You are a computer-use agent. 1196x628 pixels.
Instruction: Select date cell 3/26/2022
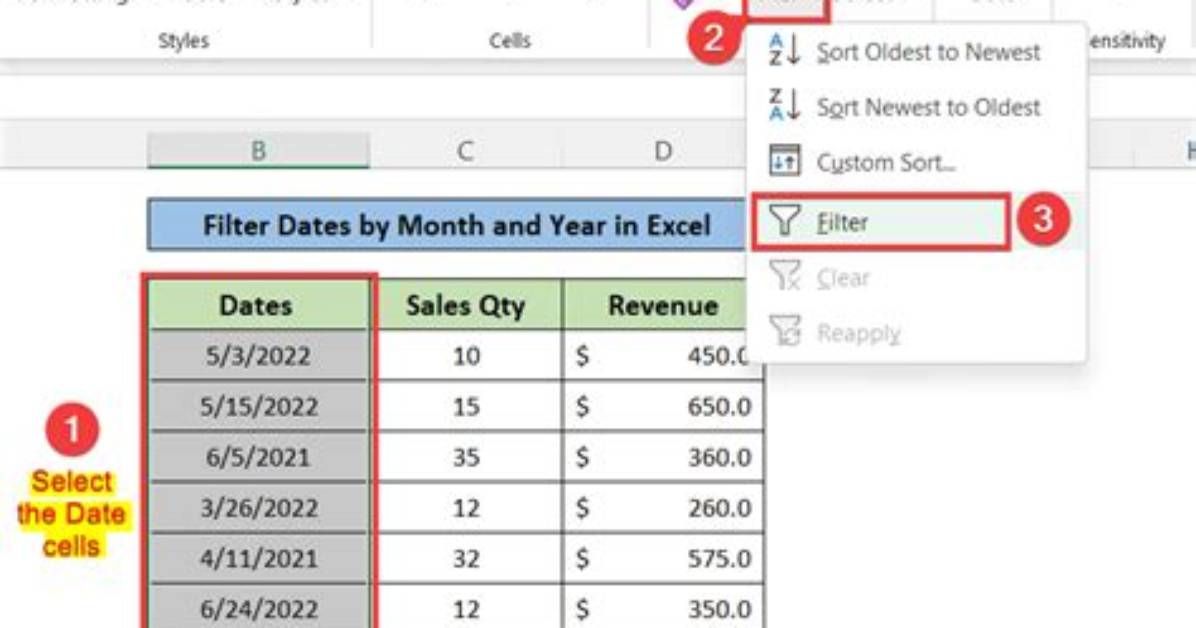pyautogui.click(x=258, y=507)
